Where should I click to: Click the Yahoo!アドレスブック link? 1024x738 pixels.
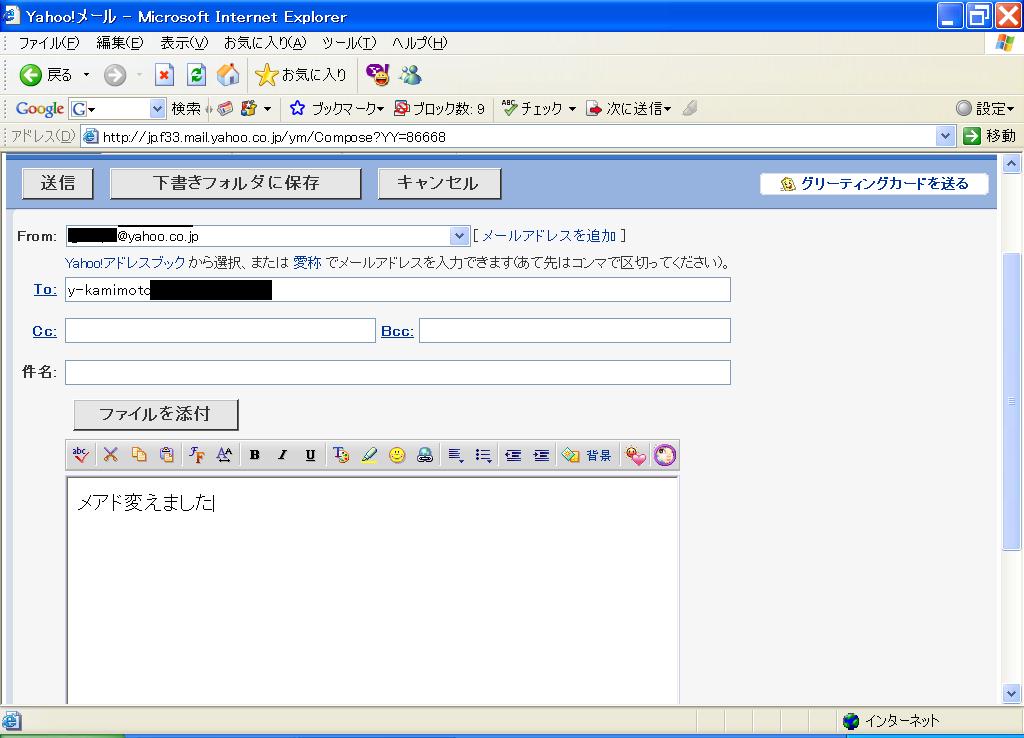[125, 263]
